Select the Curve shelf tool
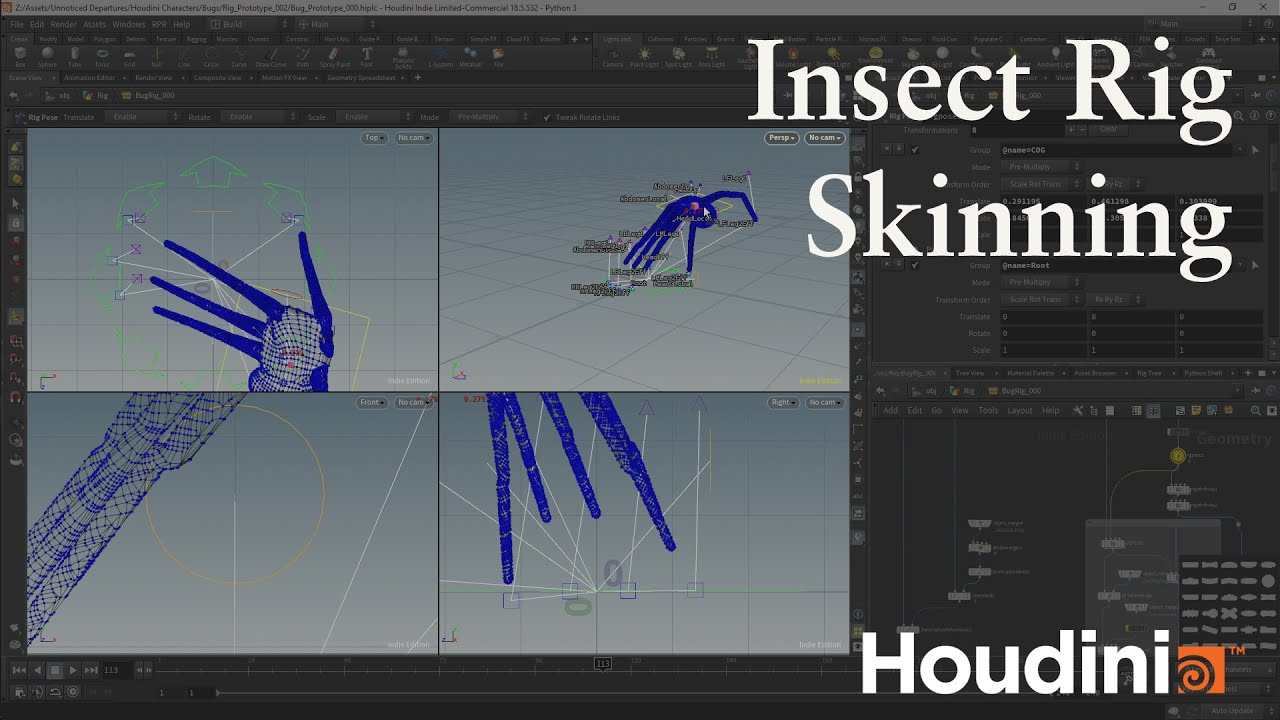1280x720 pixels. point(238,56)
